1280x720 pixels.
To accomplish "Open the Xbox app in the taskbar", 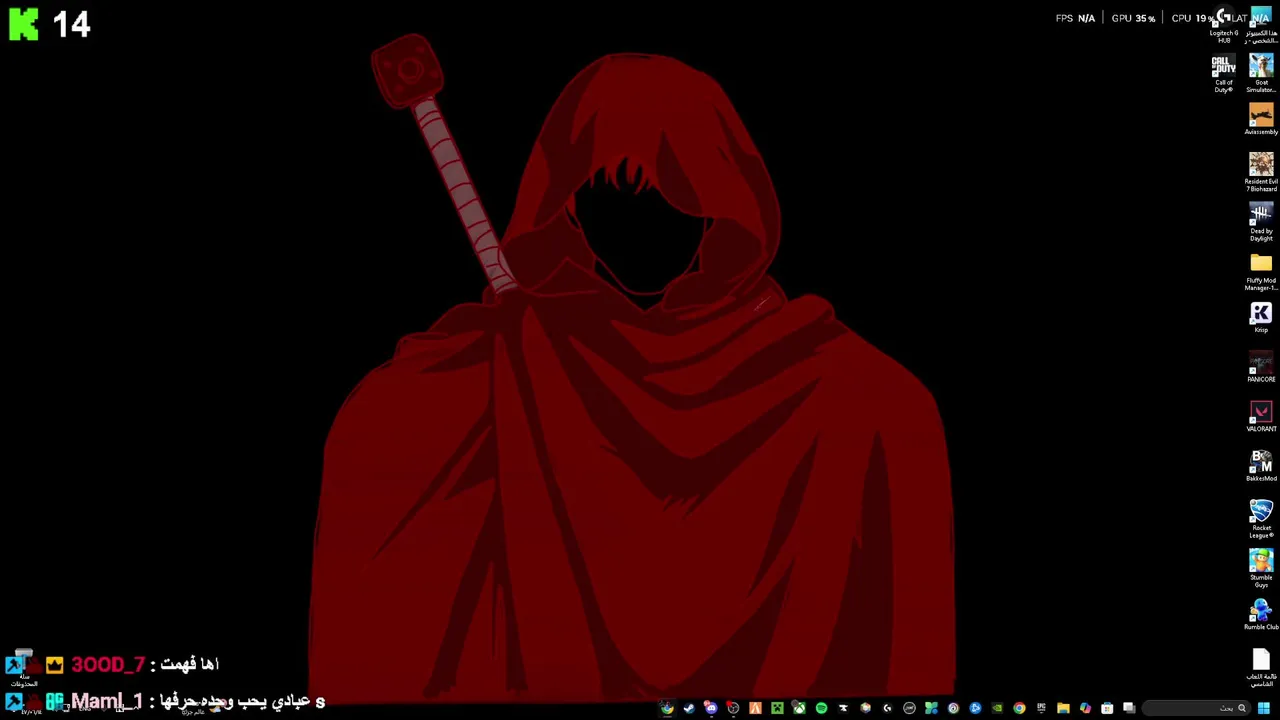I will coord(799,708).
